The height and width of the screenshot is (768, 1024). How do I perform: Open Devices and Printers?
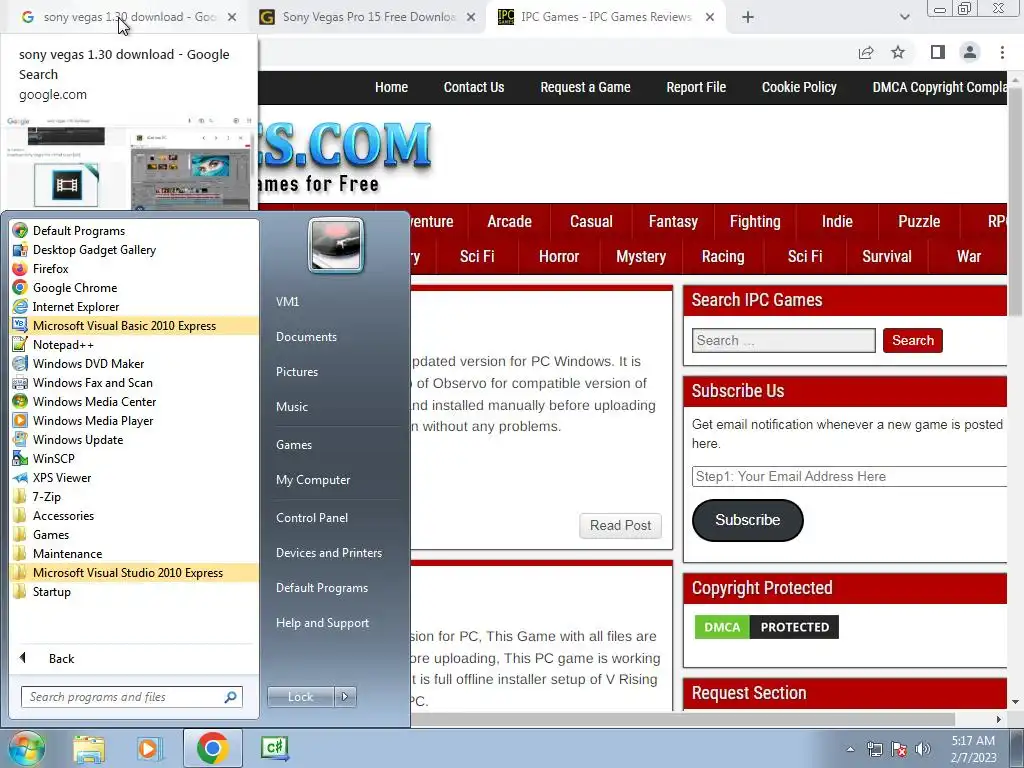(x=328, y=552)
